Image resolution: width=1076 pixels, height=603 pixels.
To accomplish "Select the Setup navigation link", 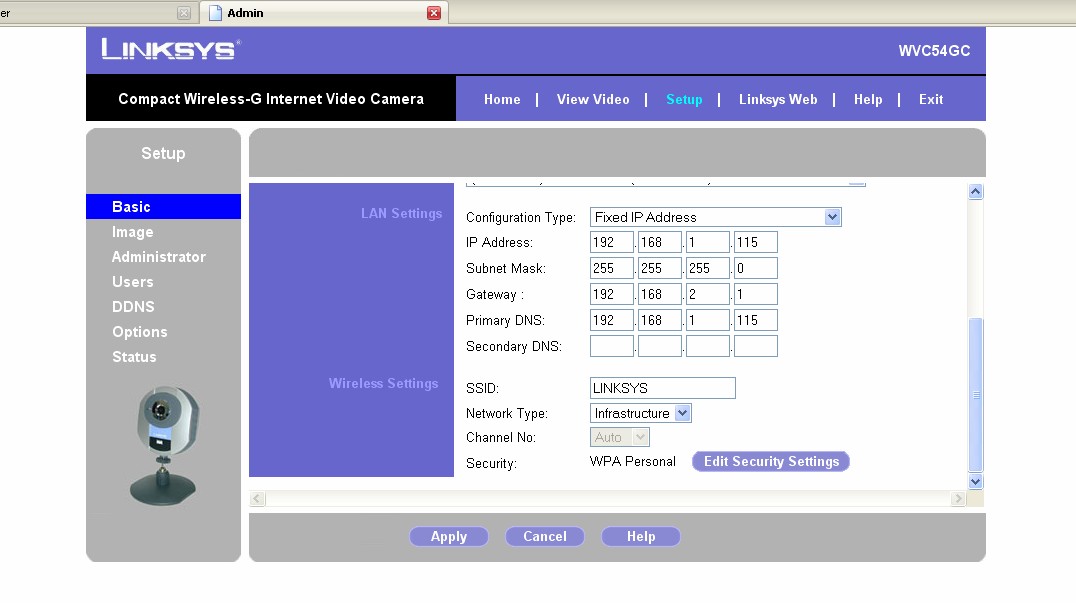I will 684,99.
